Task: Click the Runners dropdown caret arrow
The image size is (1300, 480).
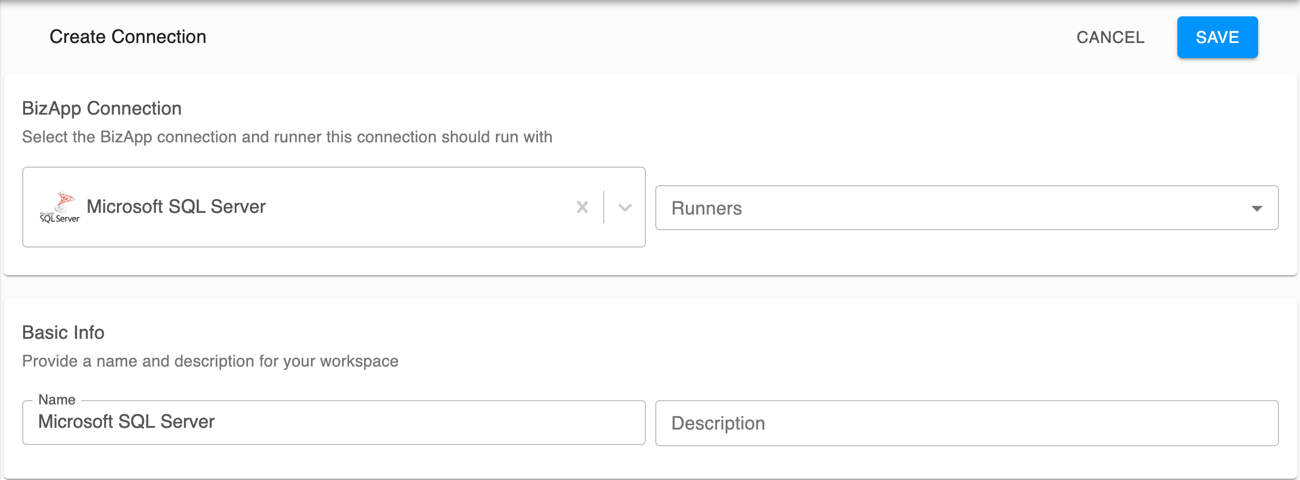Action: click(1257, 209)
